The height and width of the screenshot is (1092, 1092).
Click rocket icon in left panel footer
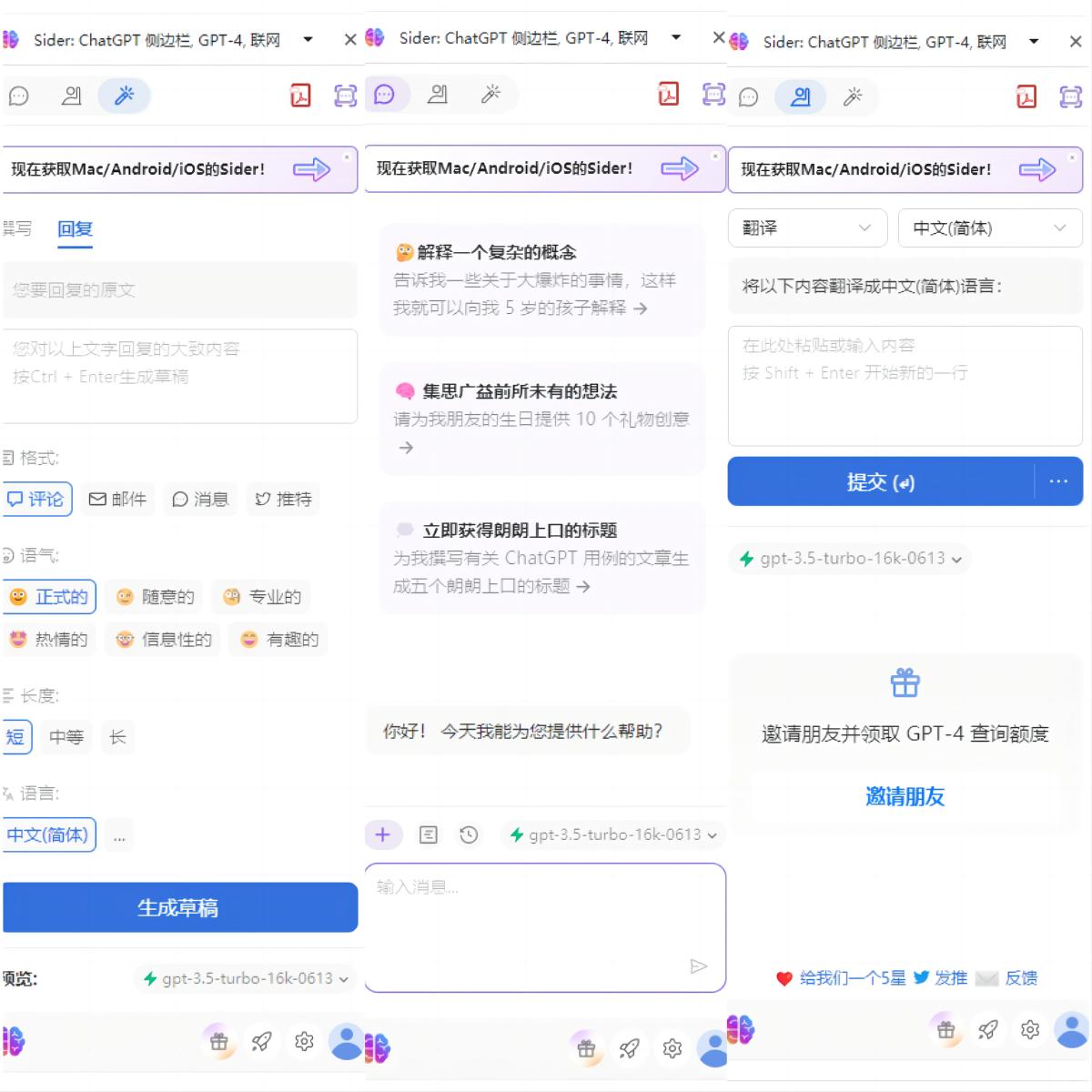pos(262,1042)
